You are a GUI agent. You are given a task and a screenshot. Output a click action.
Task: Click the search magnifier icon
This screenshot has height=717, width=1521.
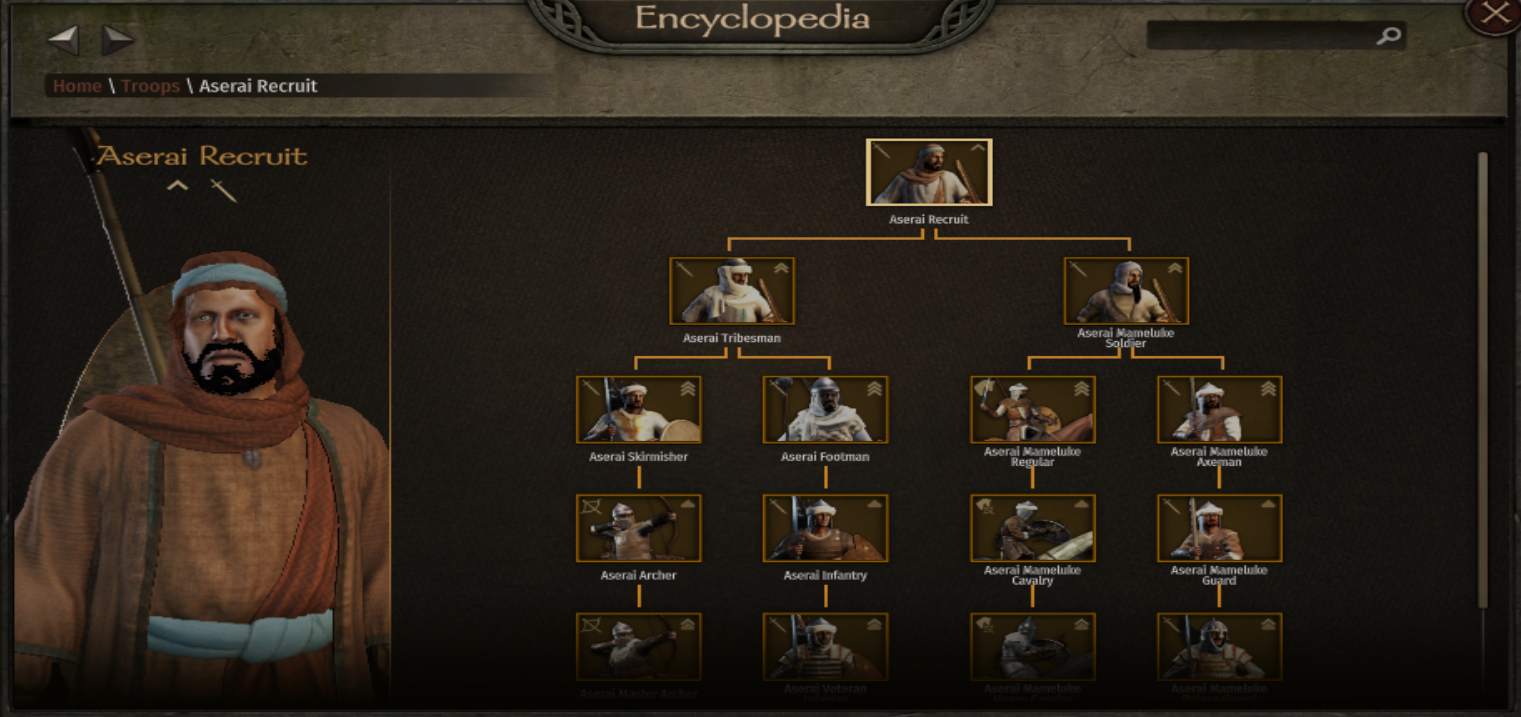click(x=1388, y=36)
